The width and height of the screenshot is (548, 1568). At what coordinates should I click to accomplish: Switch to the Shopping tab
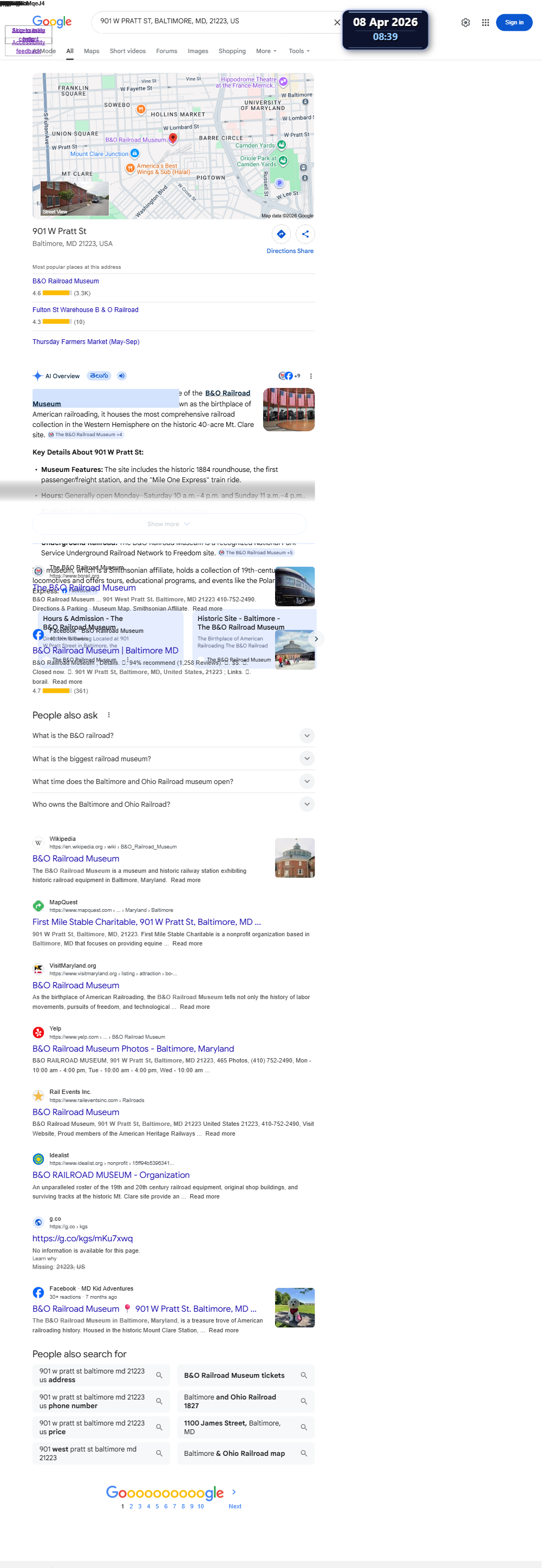[232, 51]
